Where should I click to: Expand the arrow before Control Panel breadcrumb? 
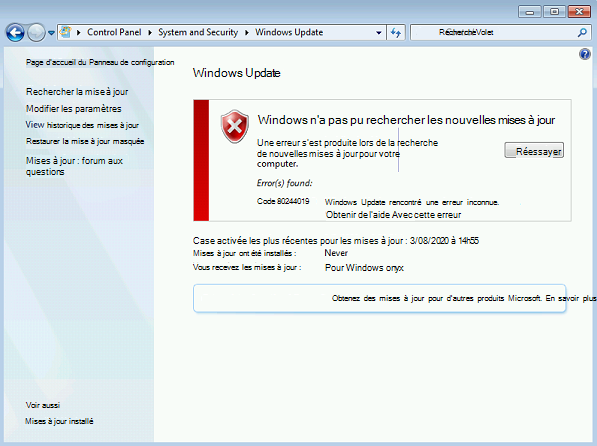point(79,33)
